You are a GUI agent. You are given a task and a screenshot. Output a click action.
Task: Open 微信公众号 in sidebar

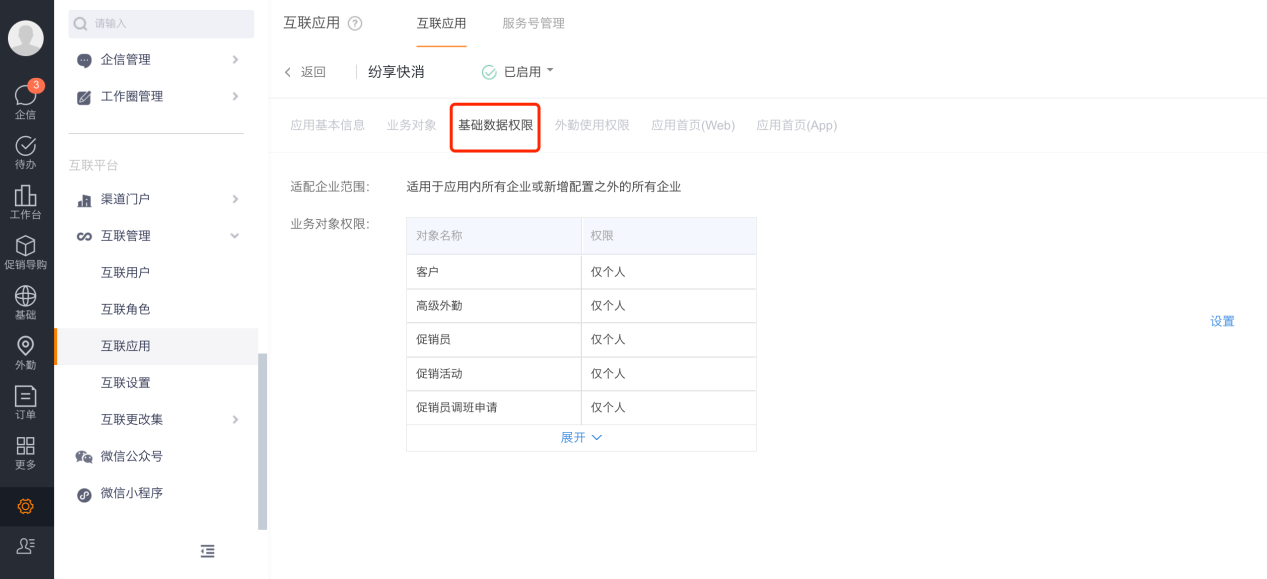pyautogui.click(x=132, y=457)
